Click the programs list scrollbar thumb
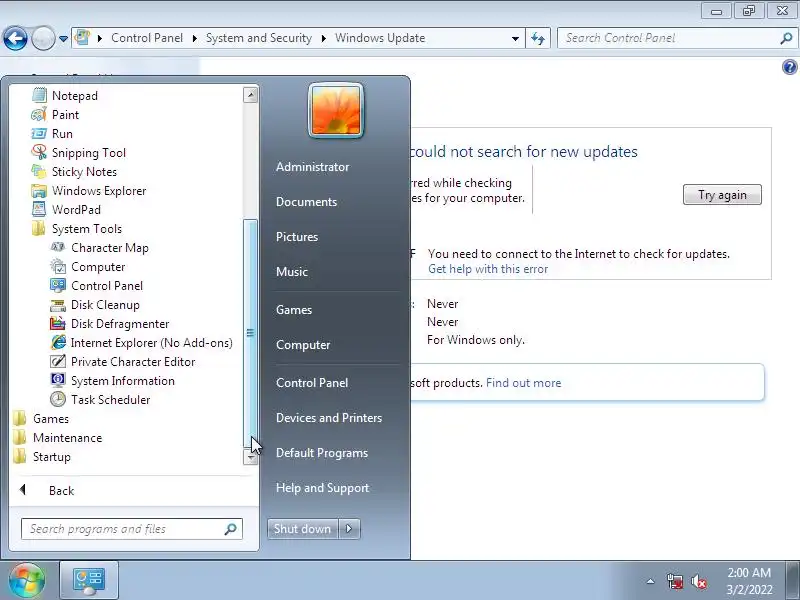Screen dimensions: 800x600 click(x=251, y=333)
